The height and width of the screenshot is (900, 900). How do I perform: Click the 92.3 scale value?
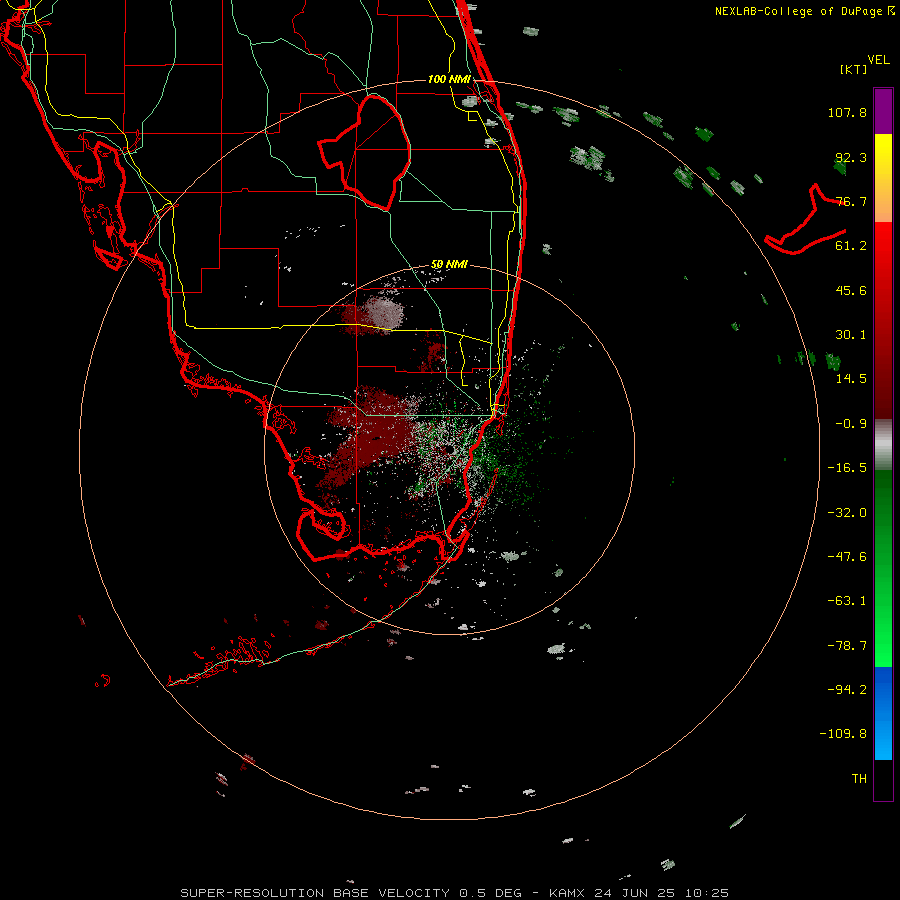[851, 157]
